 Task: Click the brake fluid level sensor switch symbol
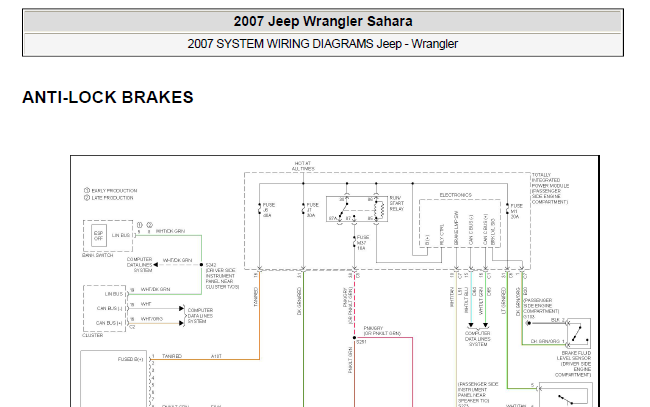coord(580,333)
